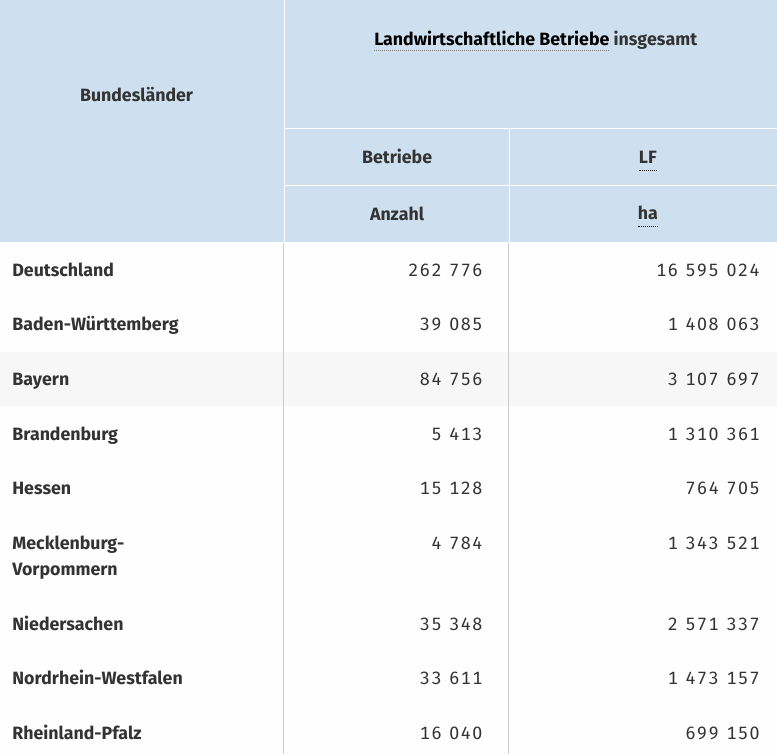Click the underlined 'Landwirtschaftliche Betriebe' header term
This screenshot has width=777, height=754.
pos(491,40)
